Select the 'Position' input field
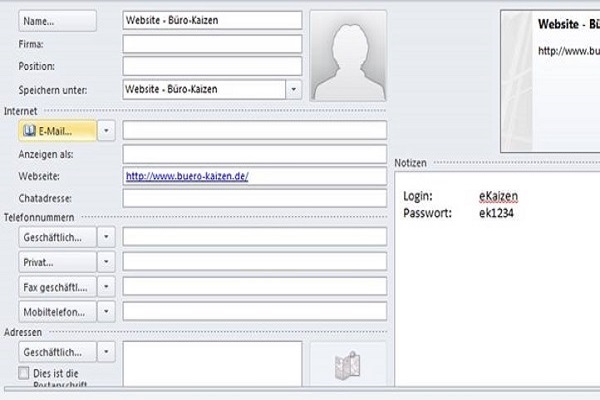The height and width of the screenshot is (400, 600). pyautogui.click(x=211, y=66)
